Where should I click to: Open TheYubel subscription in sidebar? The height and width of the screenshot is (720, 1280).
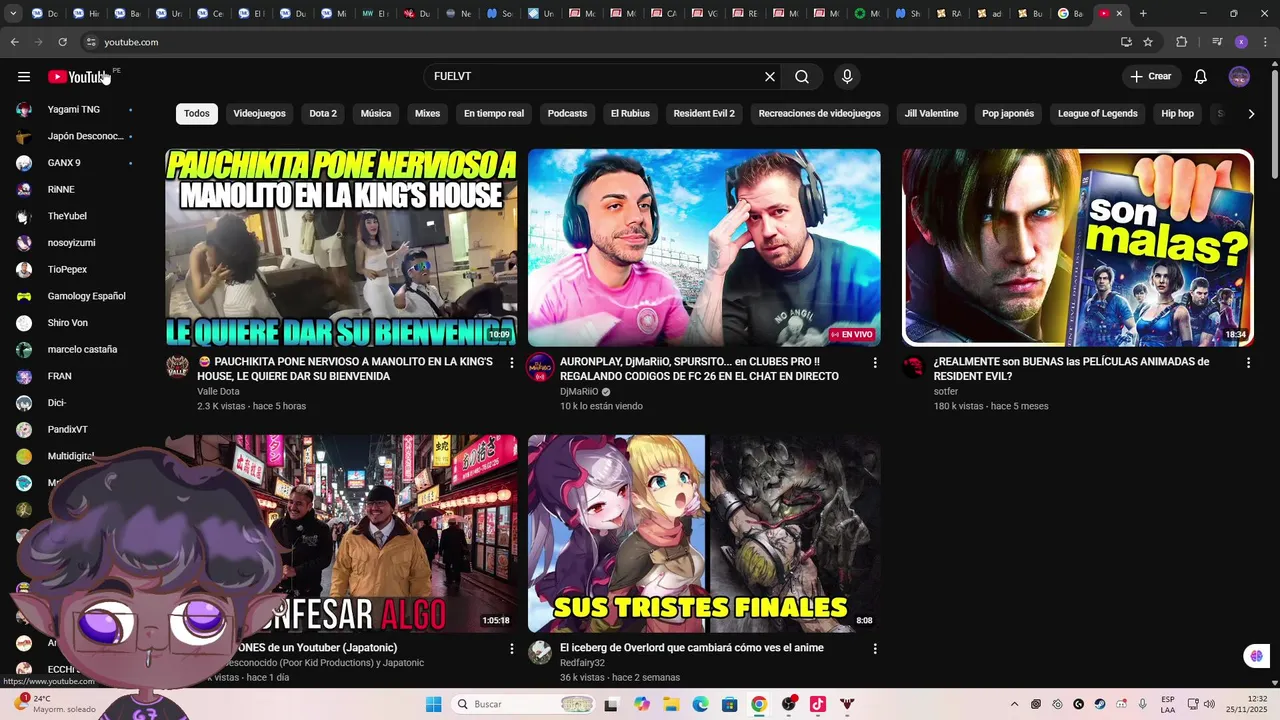point(75,216)
